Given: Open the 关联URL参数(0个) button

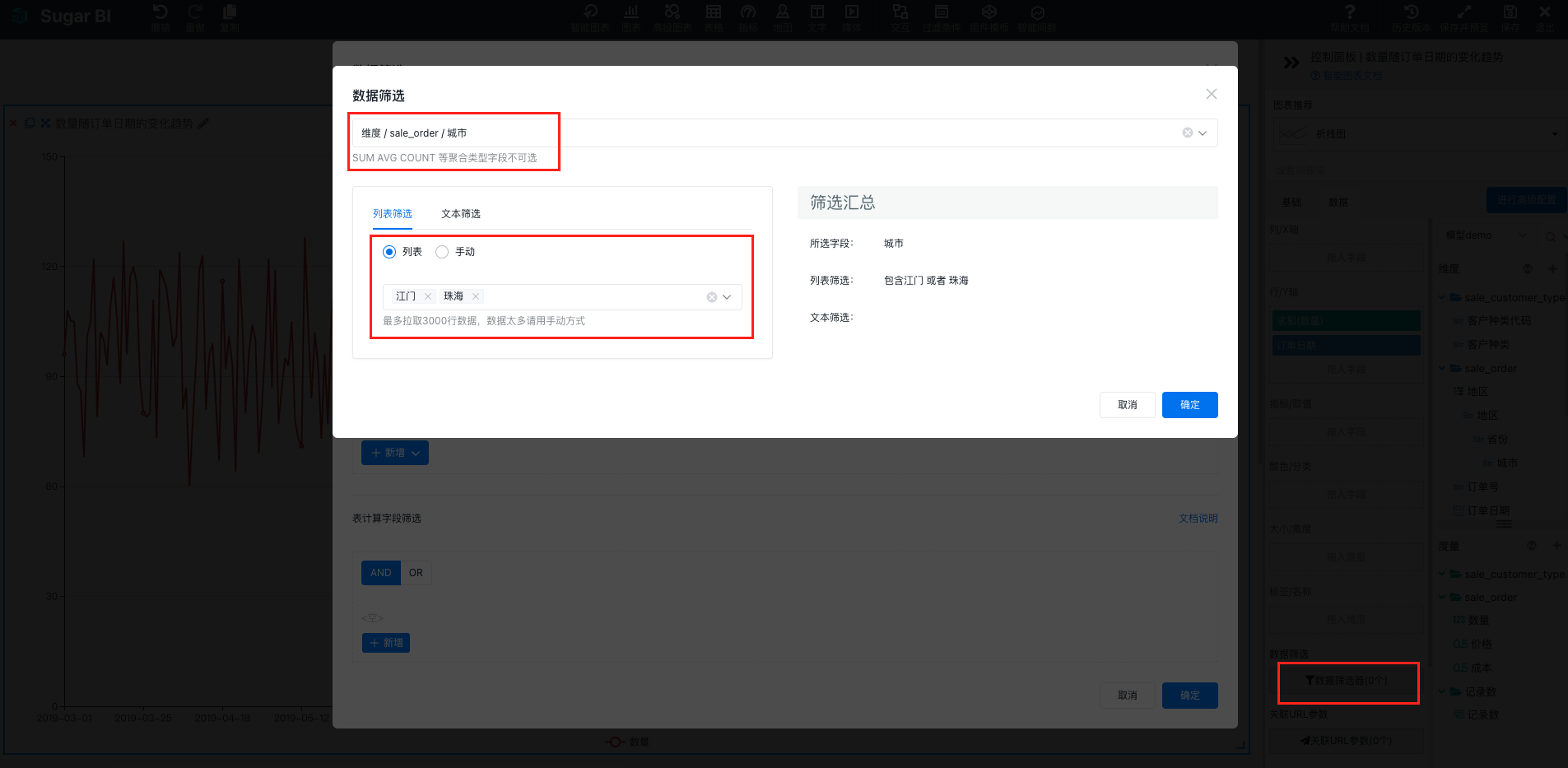Looking at the screenshot, I should (x=1347, y=741).
